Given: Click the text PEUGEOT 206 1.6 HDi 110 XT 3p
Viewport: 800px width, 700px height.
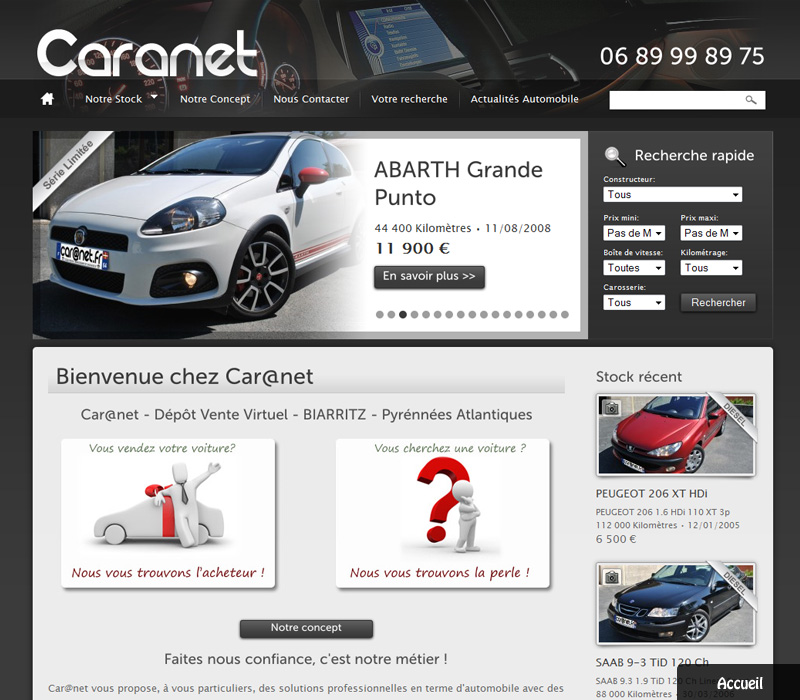Looking at the screenshot, I should tap(663, 512).
